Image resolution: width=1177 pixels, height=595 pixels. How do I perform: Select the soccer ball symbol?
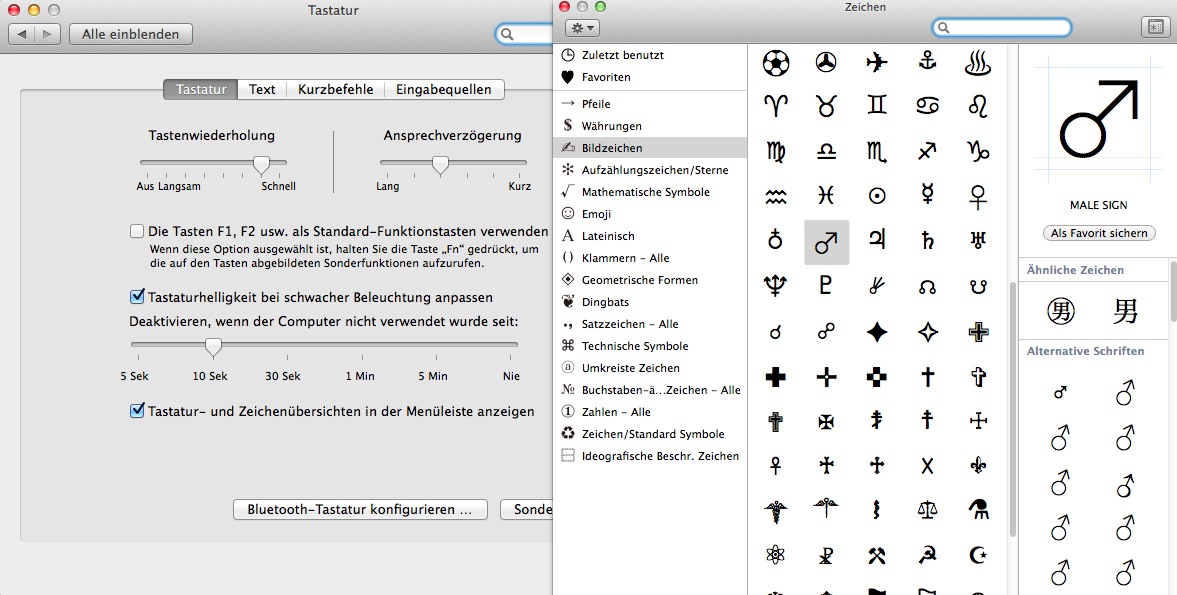point(776,62)
